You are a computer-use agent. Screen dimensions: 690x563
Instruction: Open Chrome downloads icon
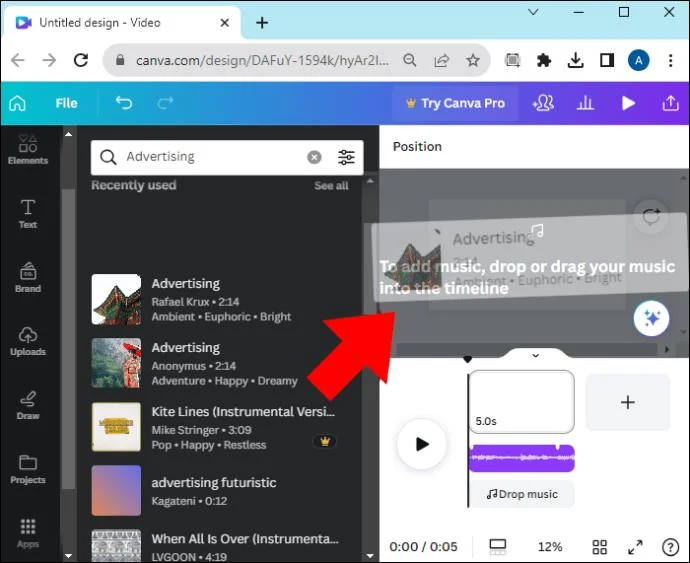click(575, 60)
